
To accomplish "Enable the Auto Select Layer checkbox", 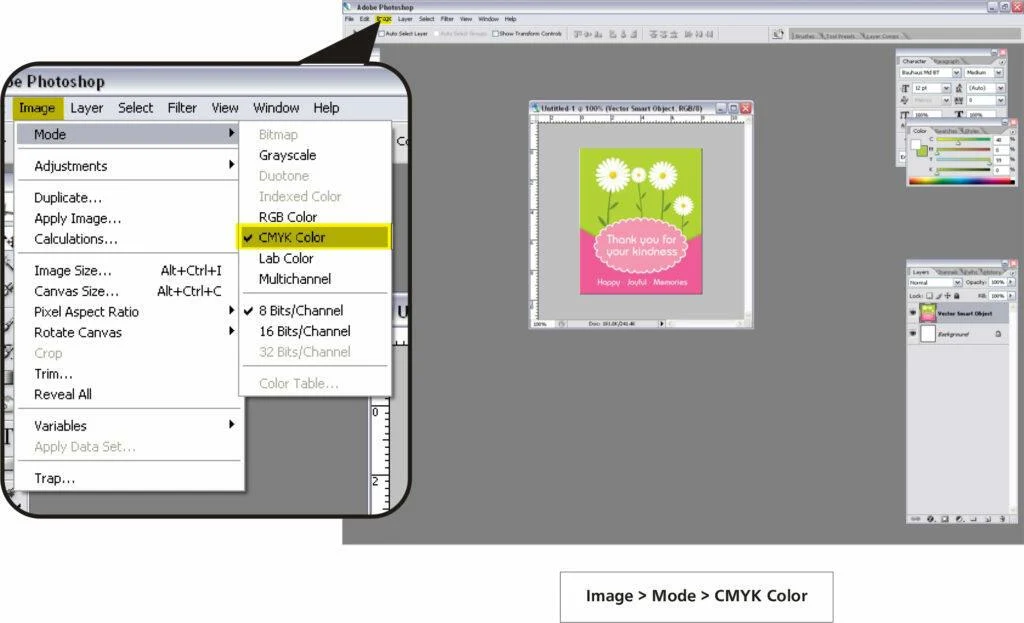I will 381,33.
